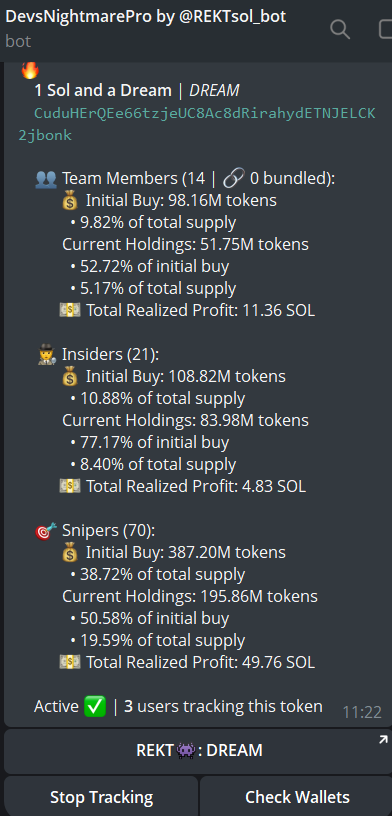Click the fire emoji above the token name
The height and width of the screenshot is (816, 392).
pos(30,70)
